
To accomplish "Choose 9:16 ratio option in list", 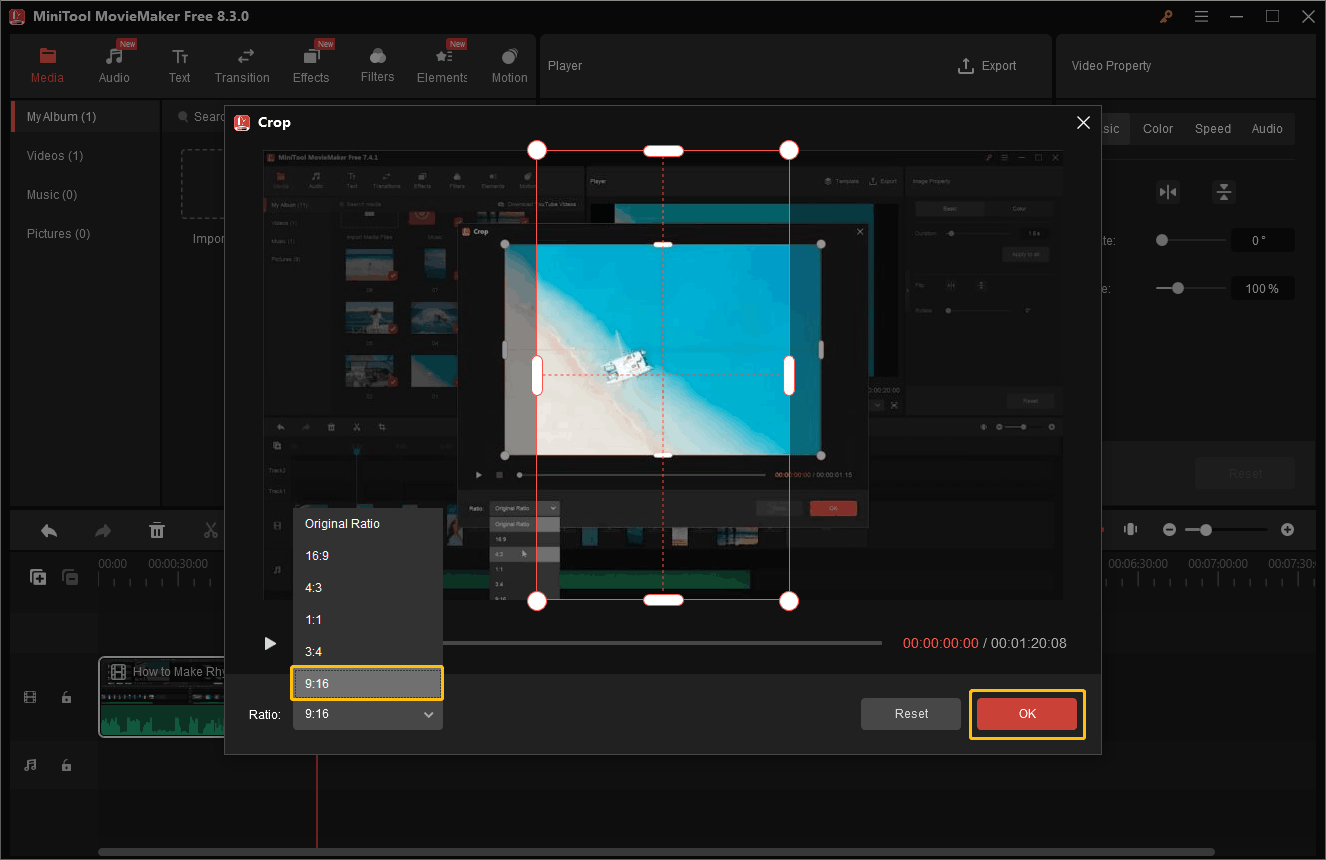I will coord(367,684).
